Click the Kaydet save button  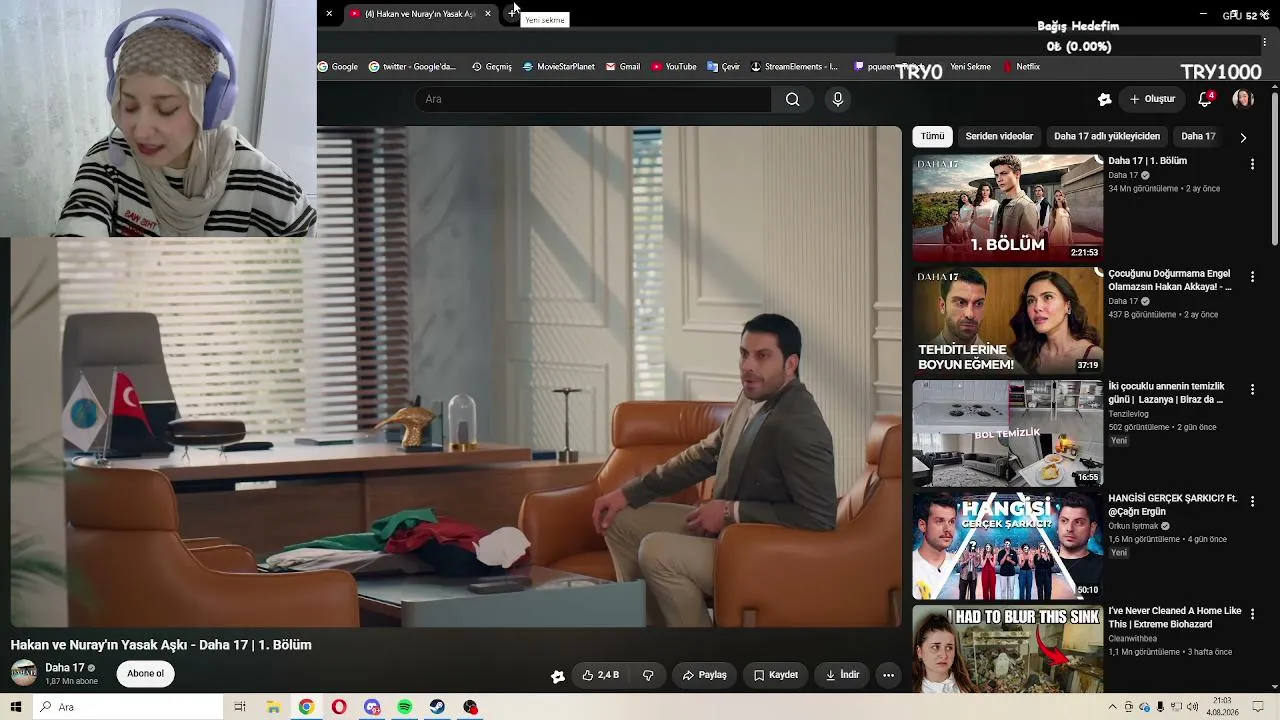776,675
